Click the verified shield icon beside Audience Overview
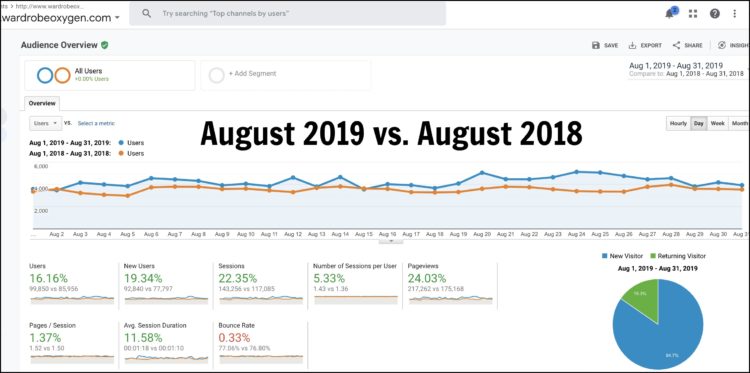This screenshot has width=750, height=373. [x=104, y=45]
